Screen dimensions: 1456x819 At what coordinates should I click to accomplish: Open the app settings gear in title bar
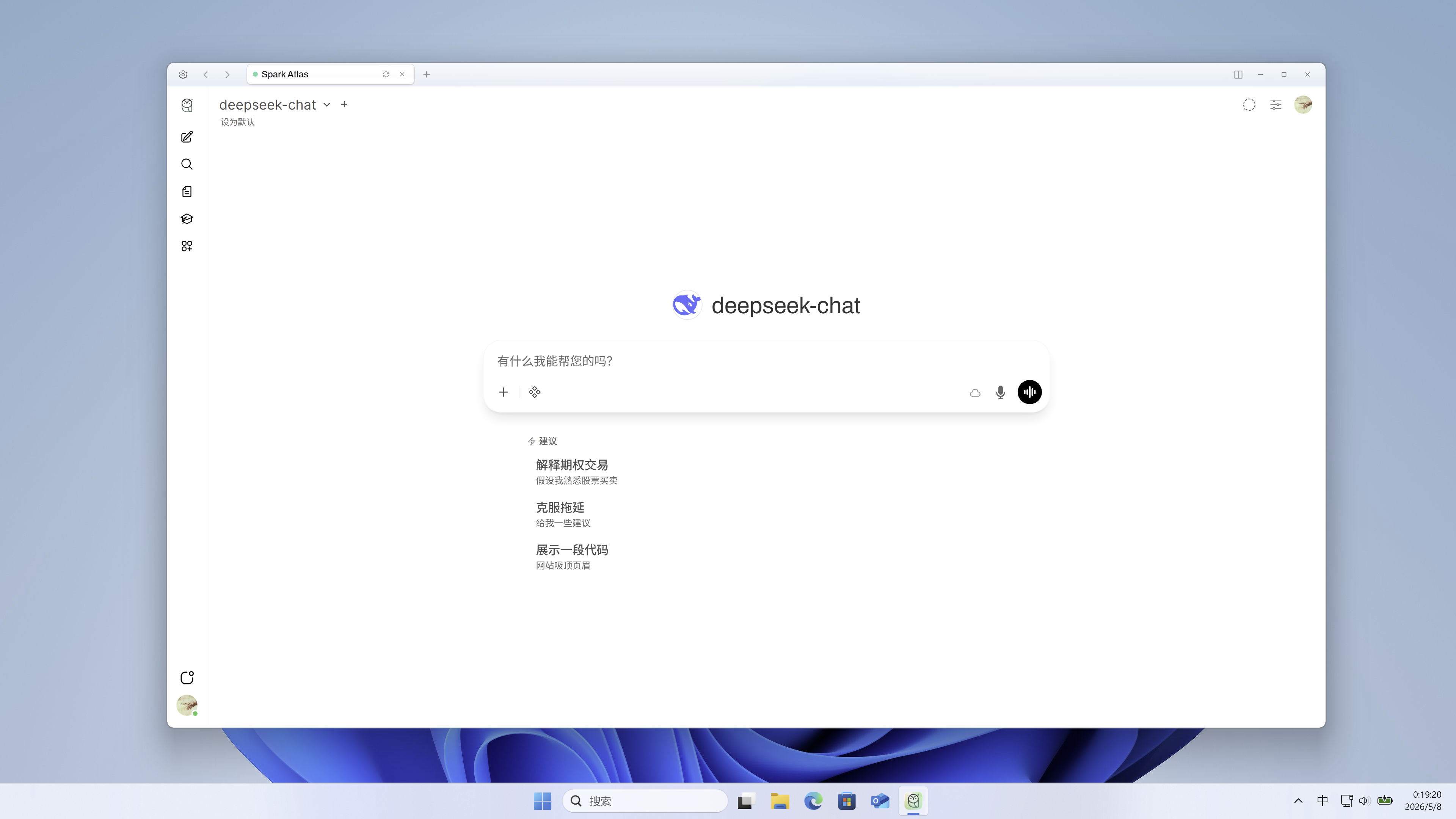[183, 75]
